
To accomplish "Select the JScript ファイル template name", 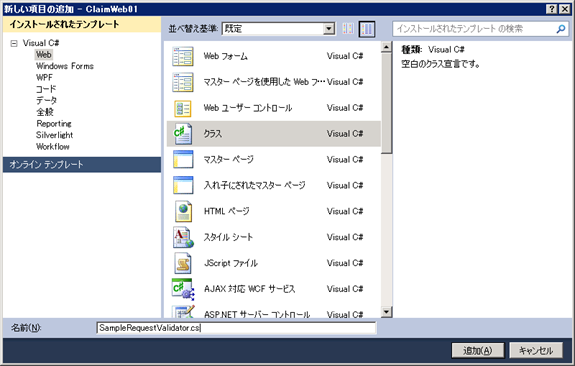I will pos(231,263).
